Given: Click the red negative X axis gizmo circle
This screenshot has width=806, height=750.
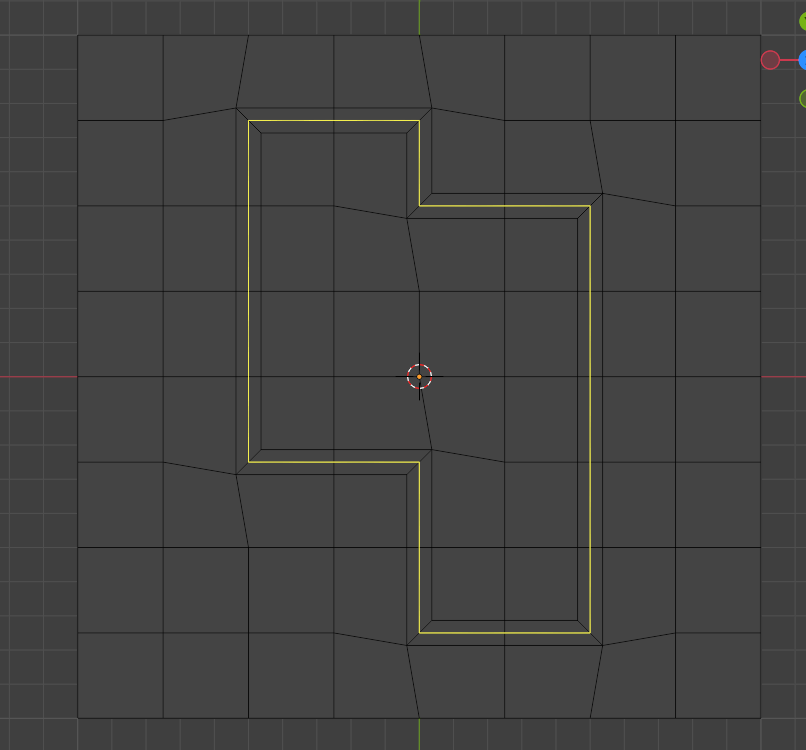Looking at the screenshot, I should [770, 60].
